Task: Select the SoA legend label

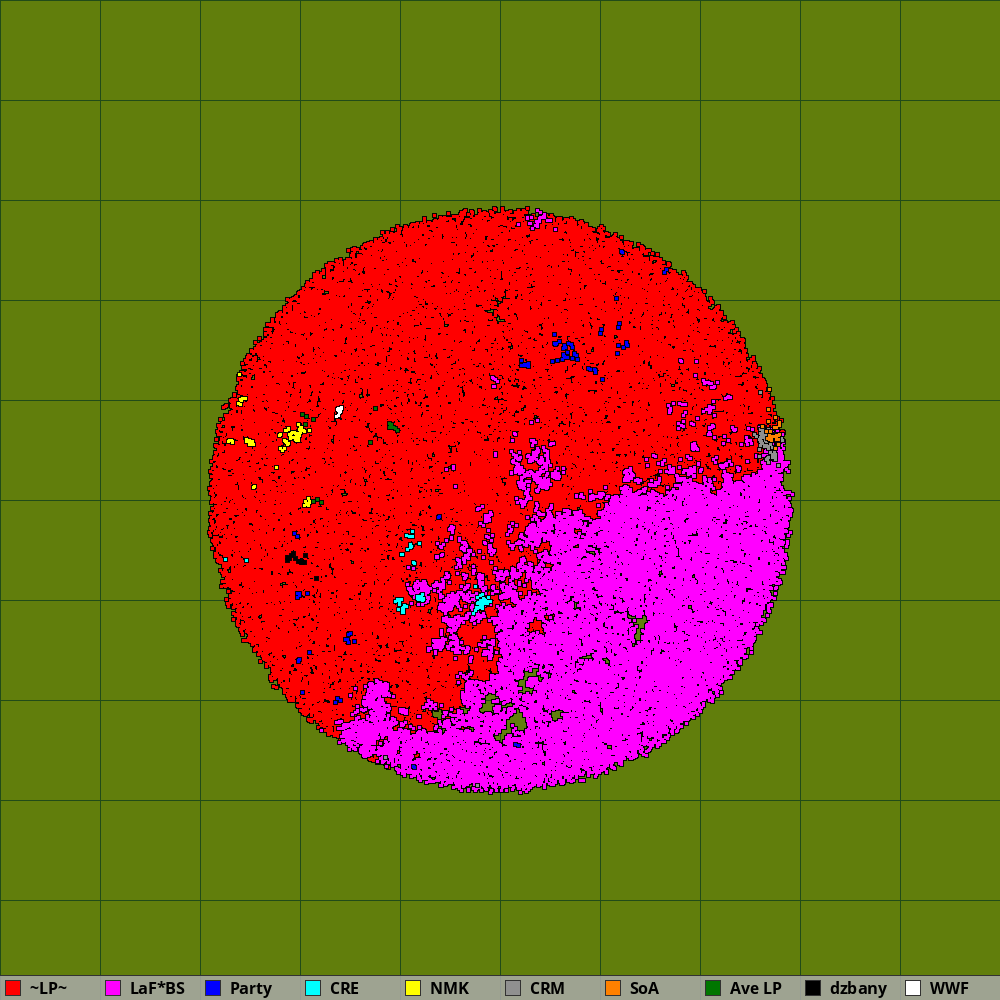Action: 644,988
